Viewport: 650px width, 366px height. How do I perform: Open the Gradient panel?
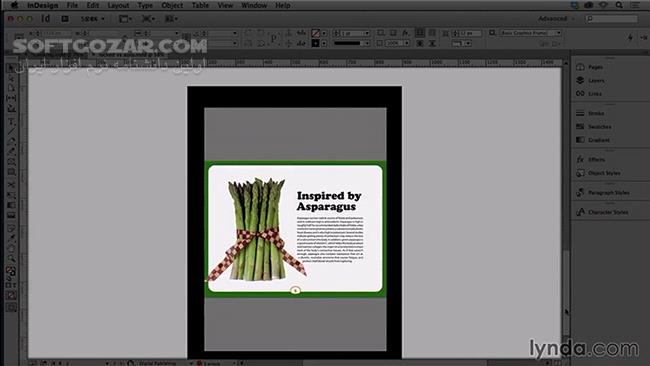coord(593,140)
